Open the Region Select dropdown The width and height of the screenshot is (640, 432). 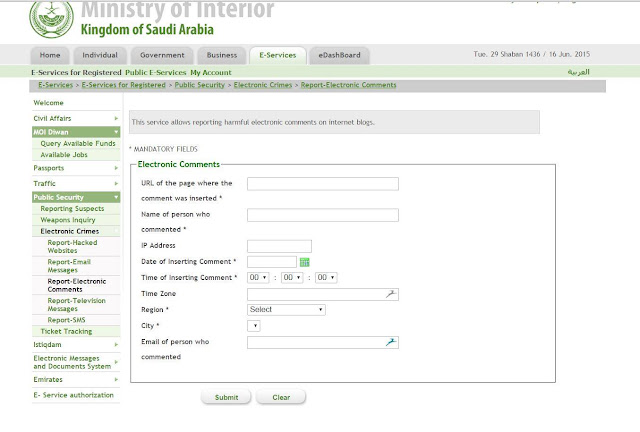[x=286, y=310]
